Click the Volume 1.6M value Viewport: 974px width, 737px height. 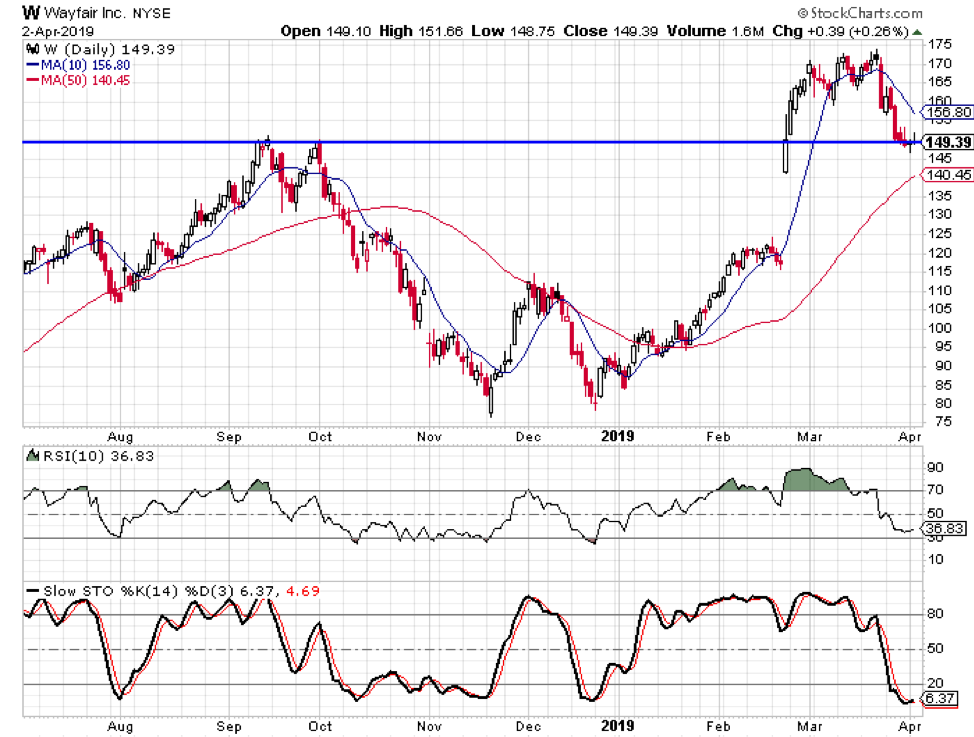[x=715, y=31]
